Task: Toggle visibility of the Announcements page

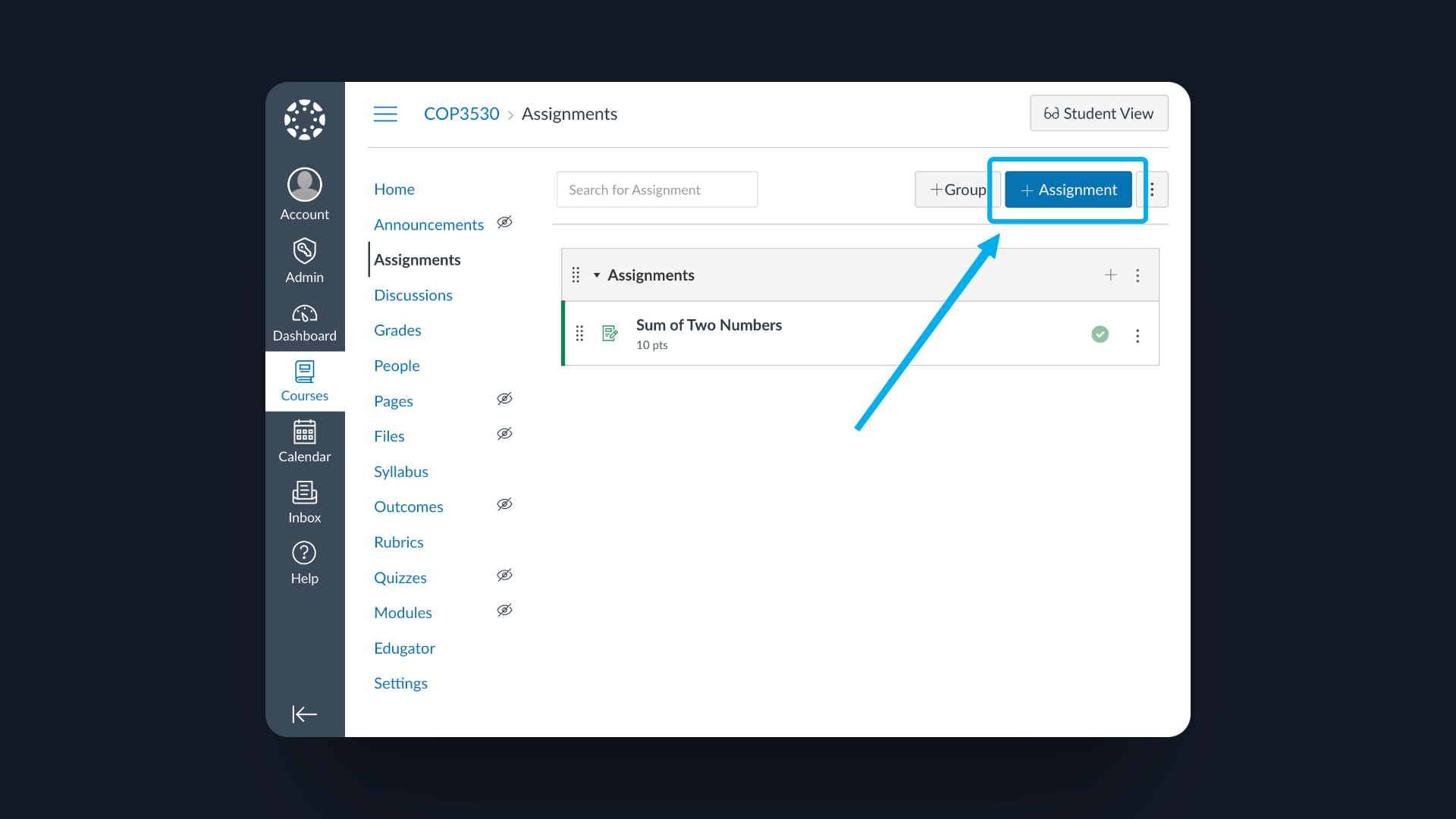Action: point(504,221)
